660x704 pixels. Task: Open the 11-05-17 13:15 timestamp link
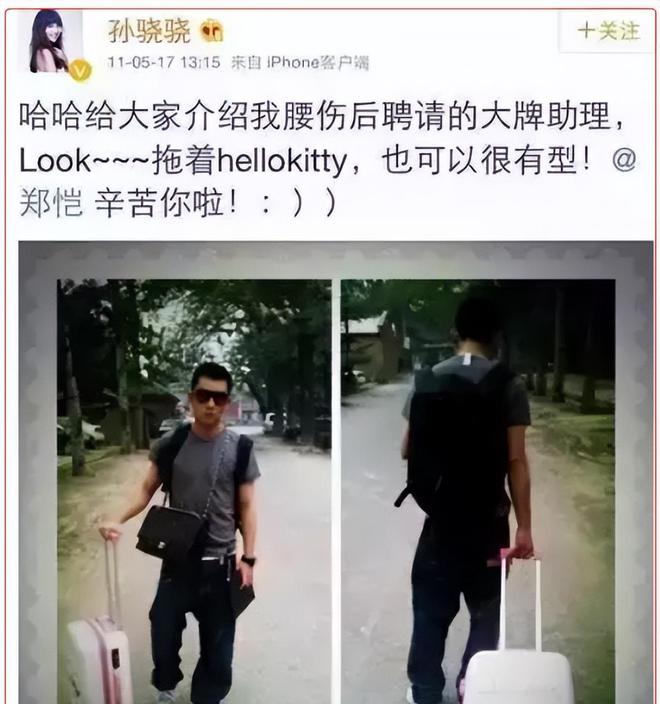point(164,62)
